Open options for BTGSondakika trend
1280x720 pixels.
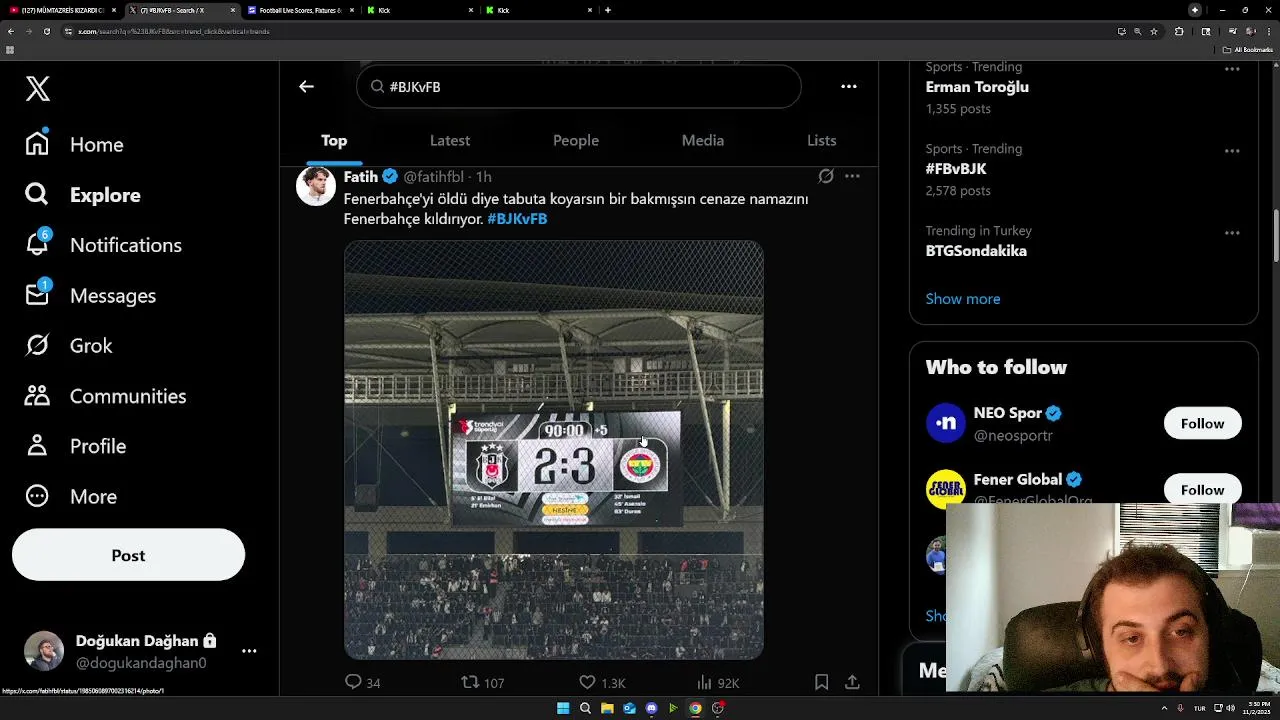point(1232,233)
